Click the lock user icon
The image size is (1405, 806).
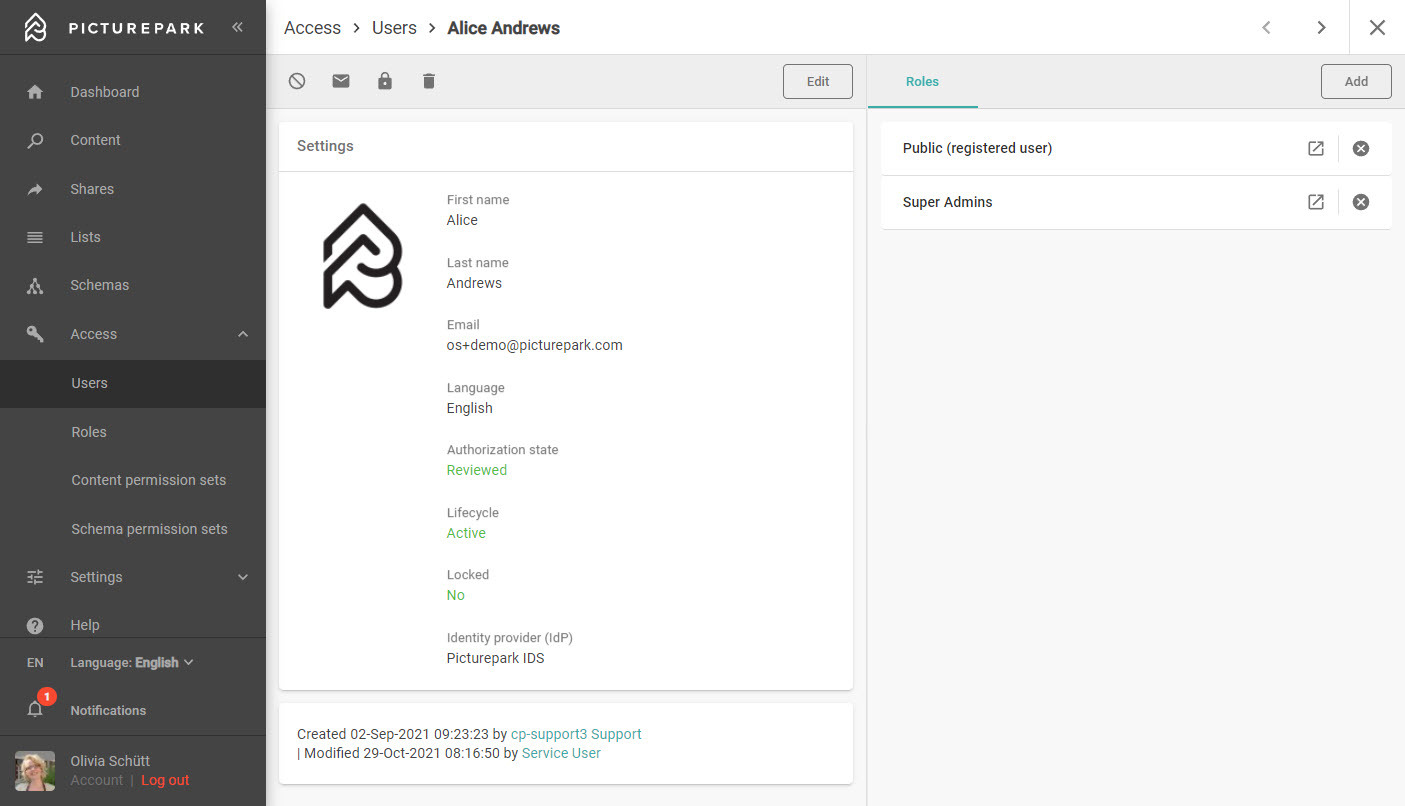point(385,81)
